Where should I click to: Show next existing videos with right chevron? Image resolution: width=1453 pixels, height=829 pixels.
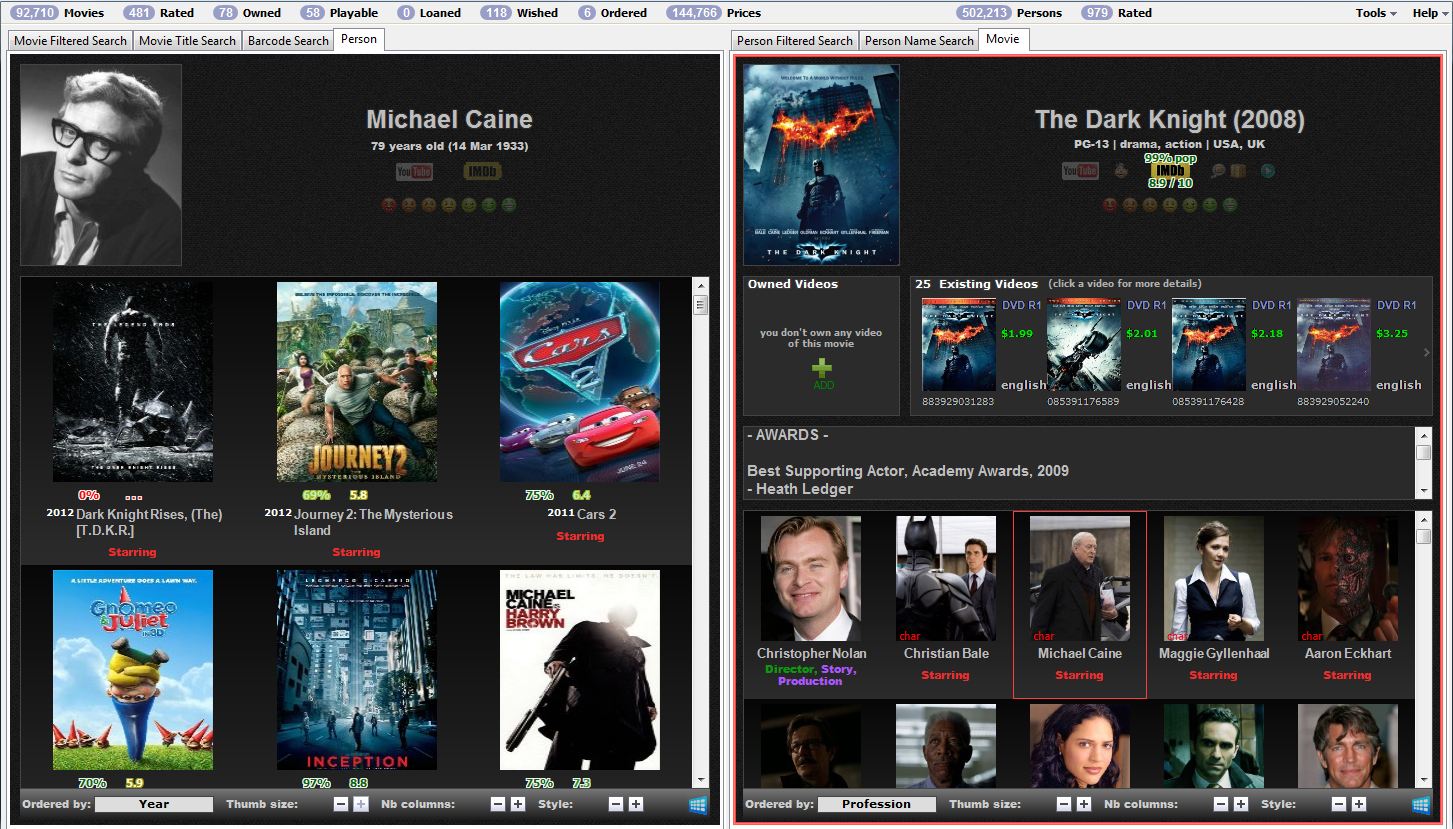tap(1426, 352)
